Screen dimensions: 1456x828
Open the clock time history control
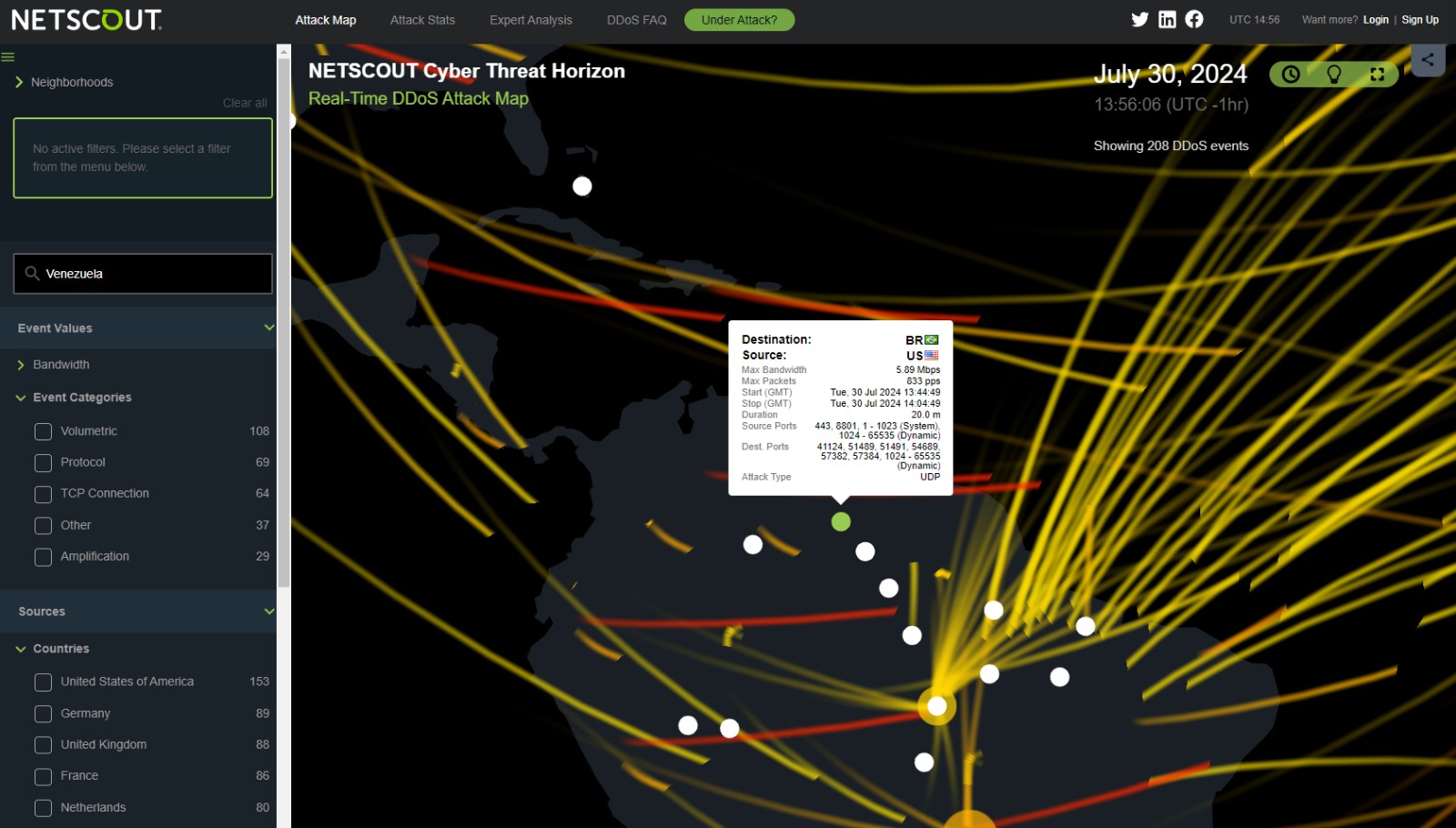coord(1290,75)
